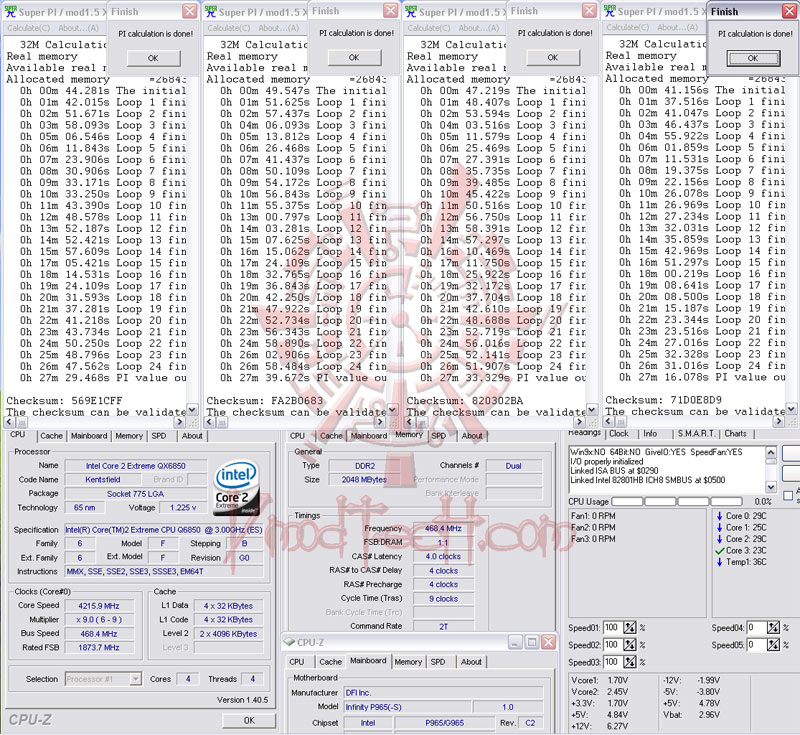Screen dimensions: 800x735
Task: Click the OK button at CPU-Z processor window bottom
Action: point(249,720)
